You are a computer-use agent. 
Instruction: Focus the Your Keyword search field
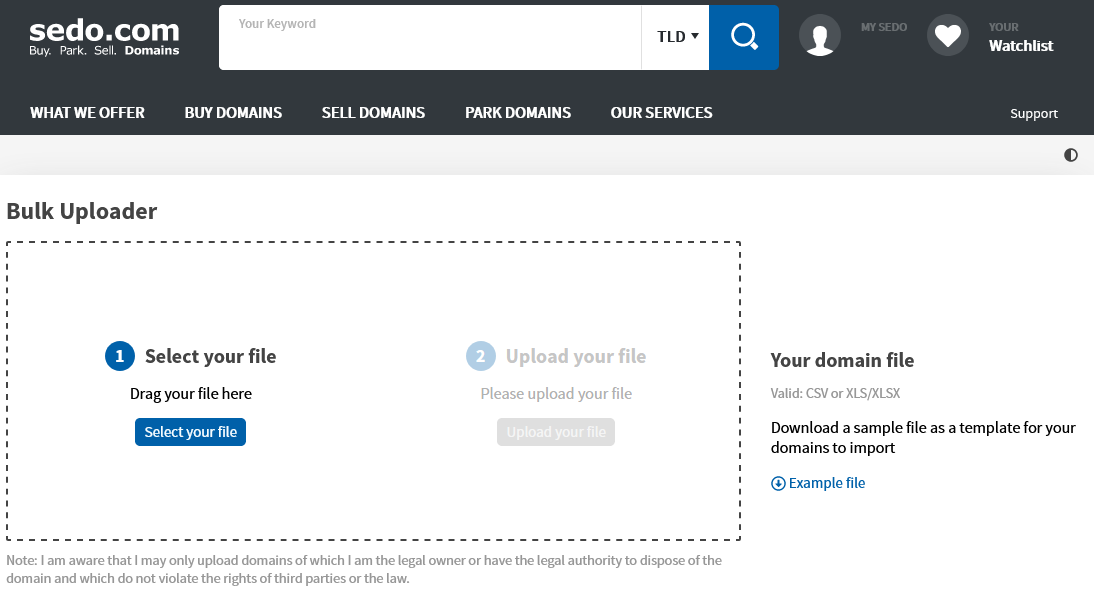[430, 38]
